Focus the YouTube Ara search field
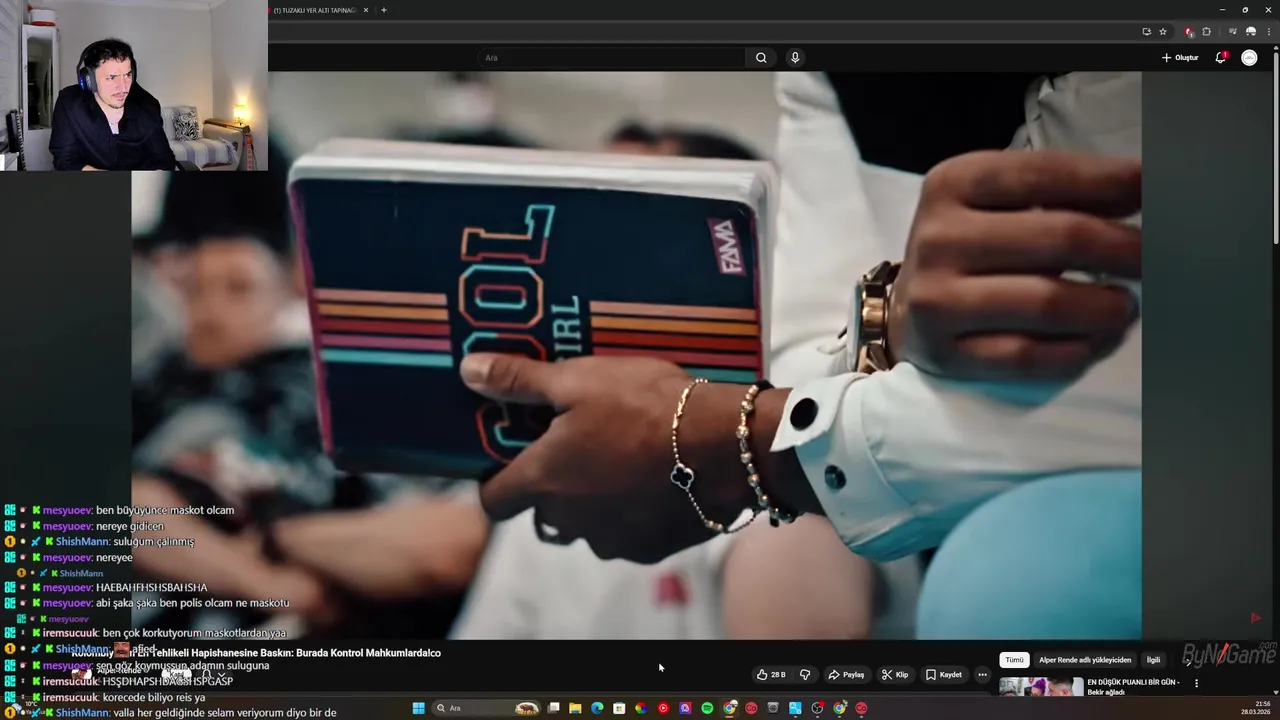The height and width of the screenshot is (720, 1280). click(x=612, y=58)
